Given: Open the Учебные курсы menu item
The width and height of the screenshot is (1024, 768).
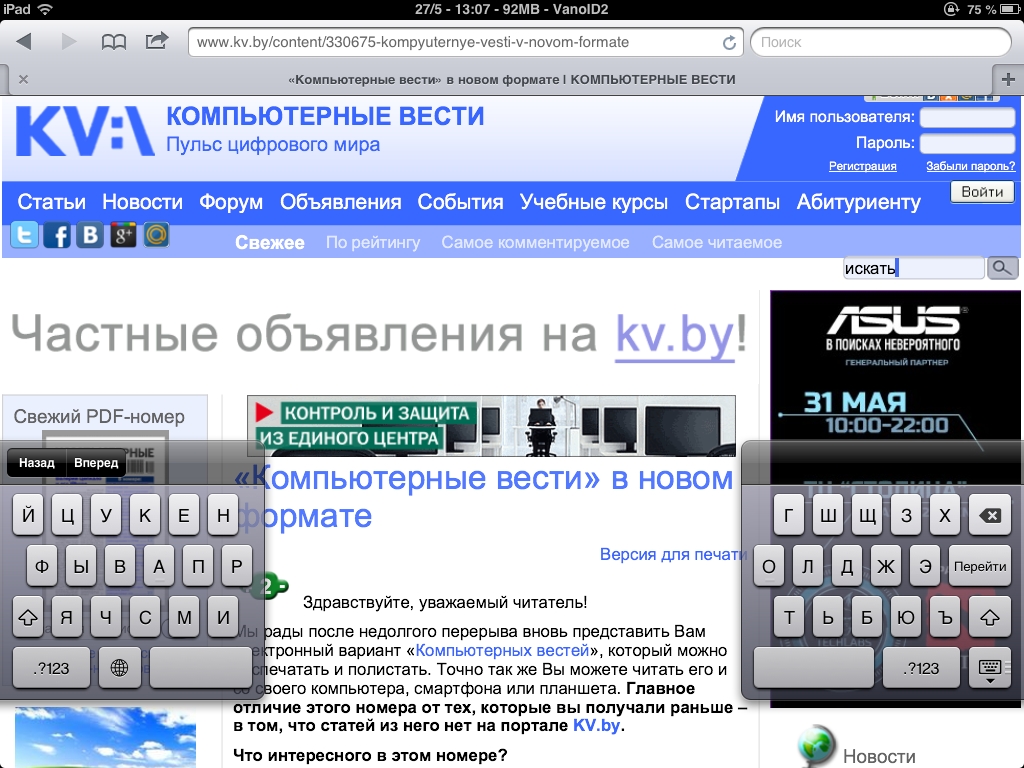Looking at the screenshot, I should click(594, 202).
